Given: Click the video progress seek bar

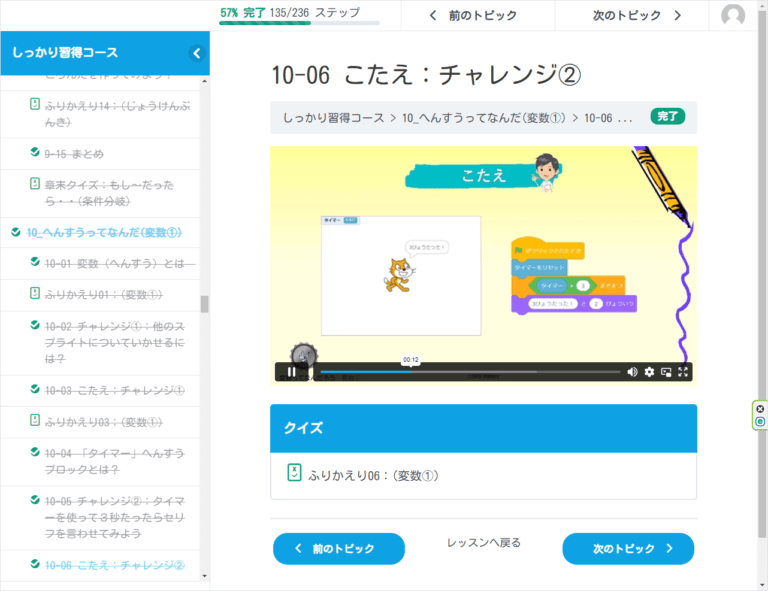Looking at the screenshot, I should (x=470, y=372).
